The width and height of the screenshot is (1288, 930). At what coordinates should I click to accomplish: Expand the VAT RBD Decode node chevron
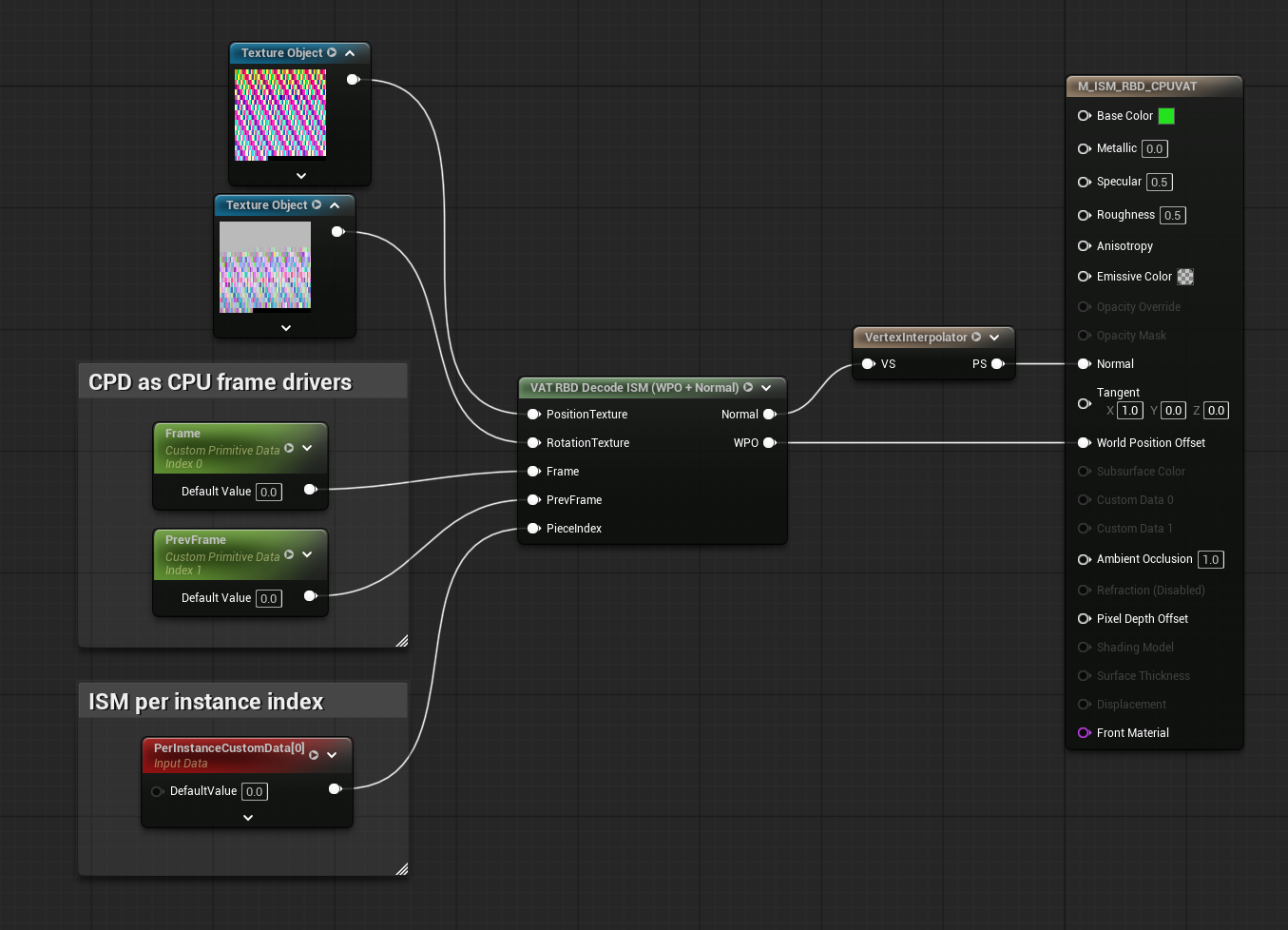click(x=766, y=388)
